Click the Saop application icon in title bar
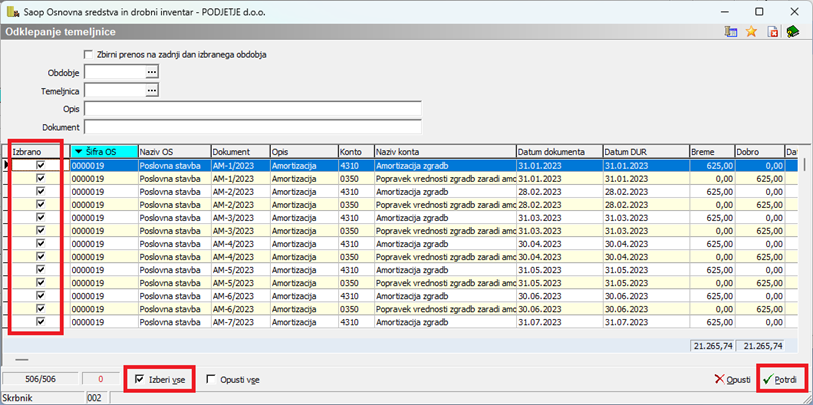 pos(12,11)
